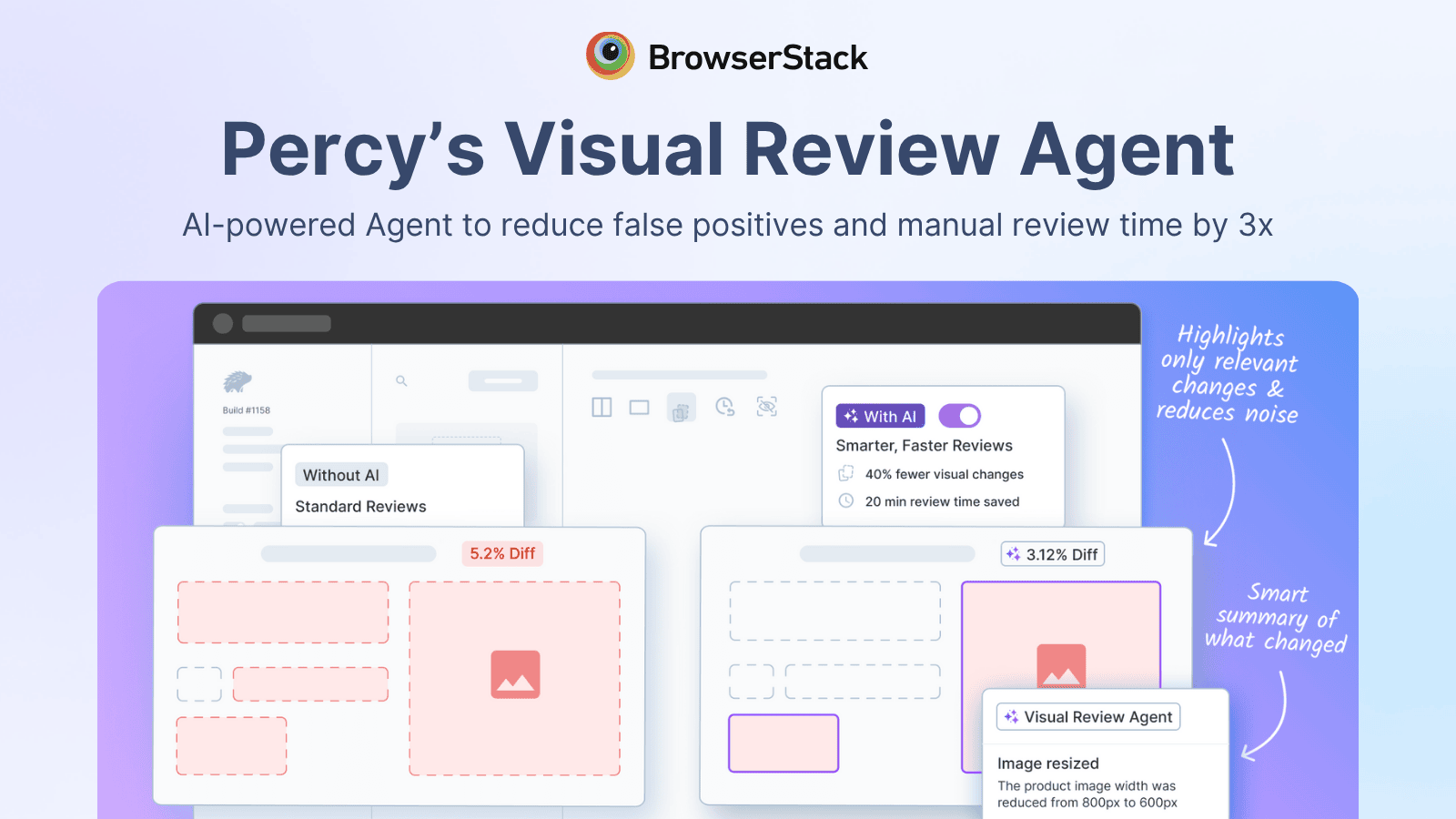Select the split view comparison icon

(x=602, y=407)
